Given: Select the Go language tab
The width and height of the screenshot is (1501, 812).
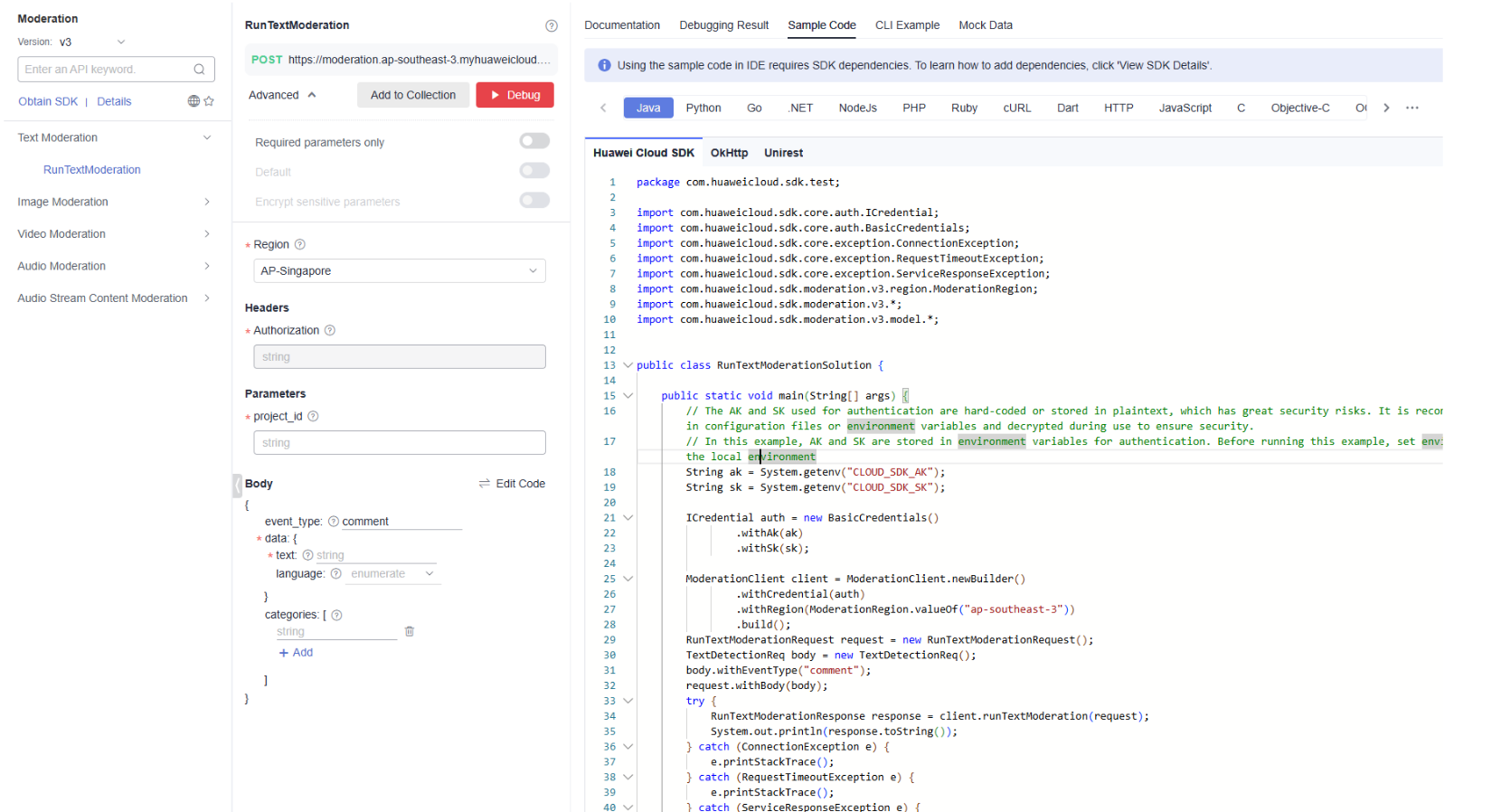Looking at the screenshot, I should [754, 108].
